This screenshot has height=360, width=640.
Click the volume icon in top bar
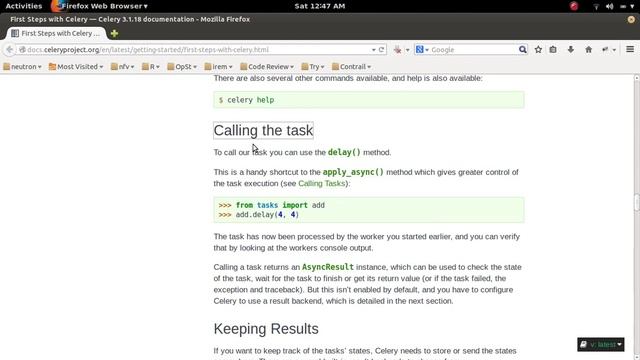click(x=609, y=6)
